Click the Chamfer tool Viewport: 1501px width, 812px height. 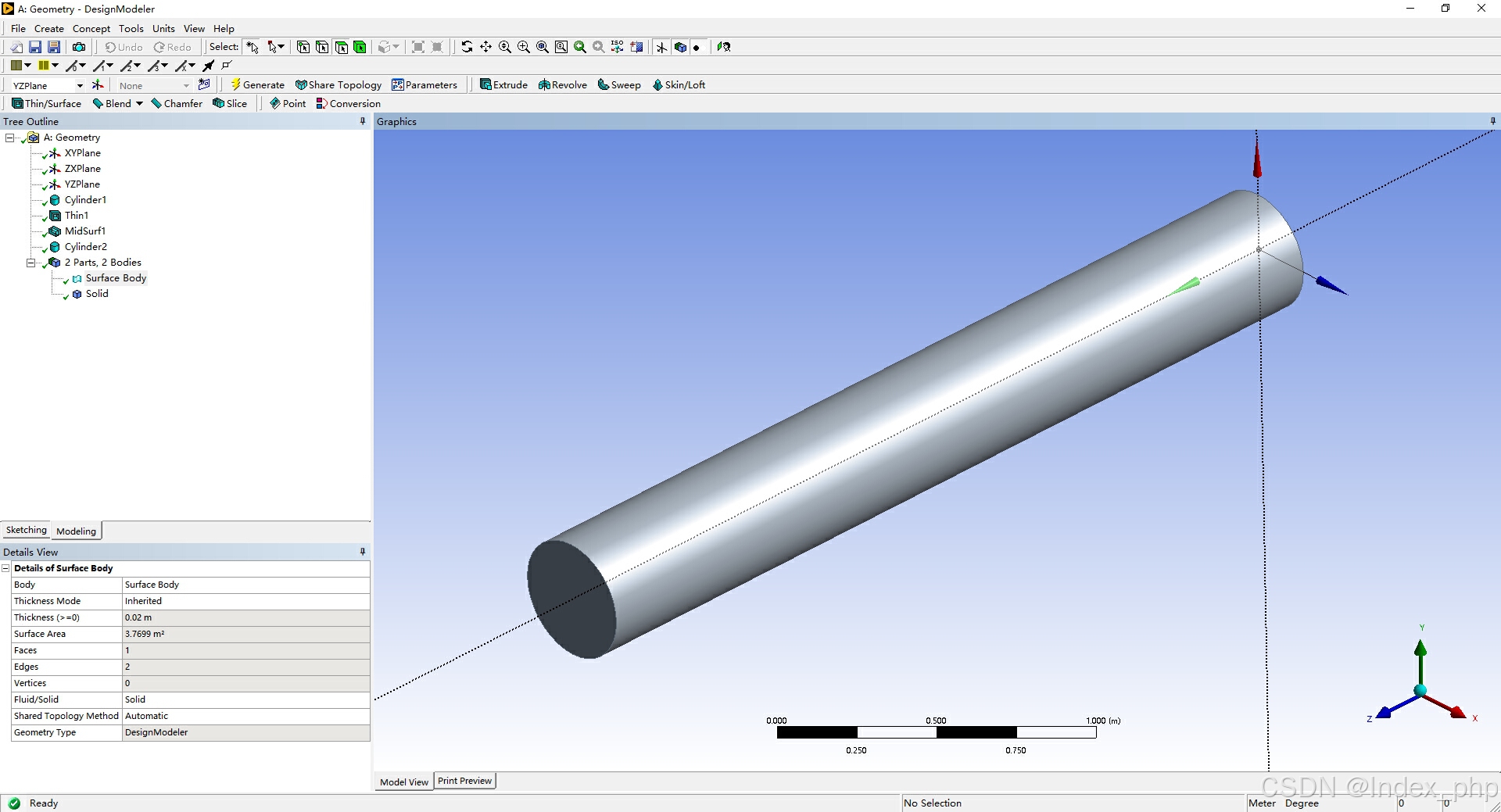click(177, 103)
